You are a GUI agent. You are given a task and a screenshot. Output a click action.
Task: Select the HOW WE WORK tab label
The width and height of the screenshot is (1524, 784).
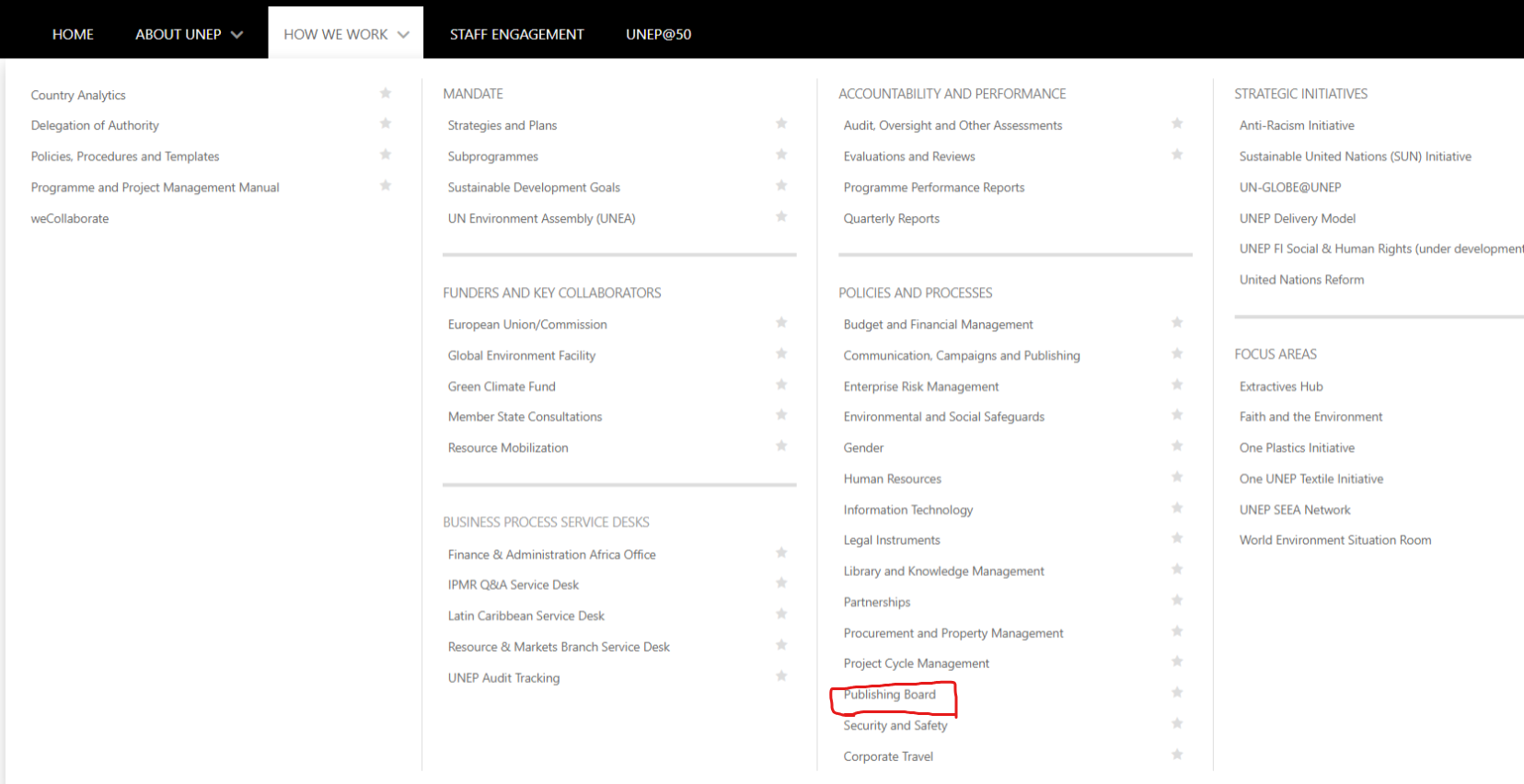(335, 34)
